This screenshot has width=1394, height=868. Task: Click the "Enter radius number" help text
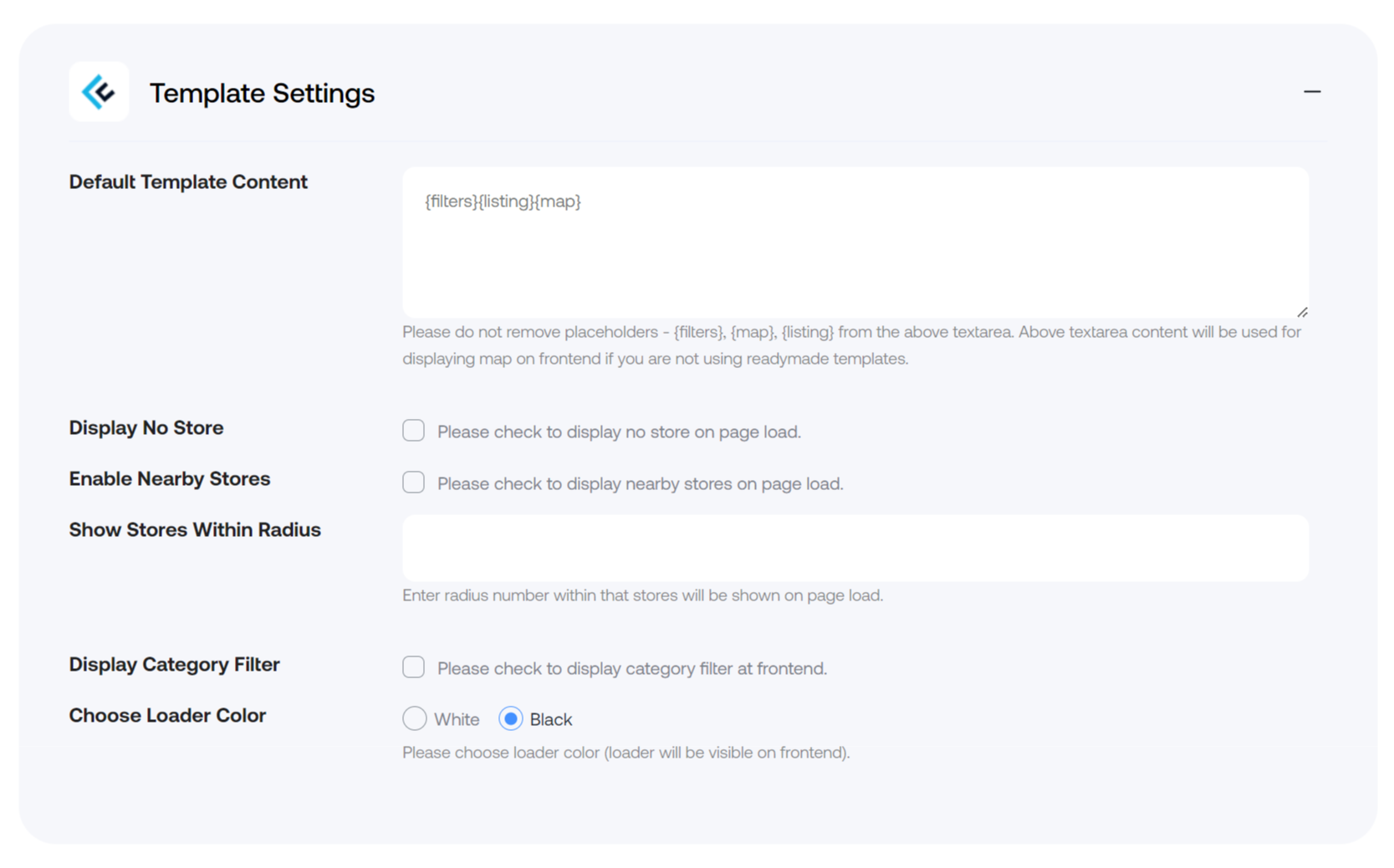[642, 595]
